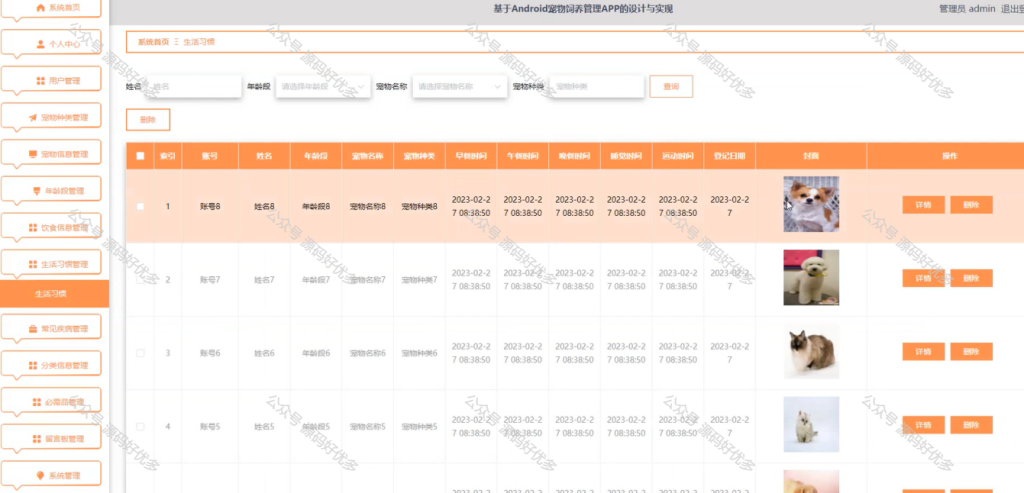Viewport: 1024px width, 493px height.
Task: Click the briefcase icon for 常见疾病管理
Action: click(33, 329)
